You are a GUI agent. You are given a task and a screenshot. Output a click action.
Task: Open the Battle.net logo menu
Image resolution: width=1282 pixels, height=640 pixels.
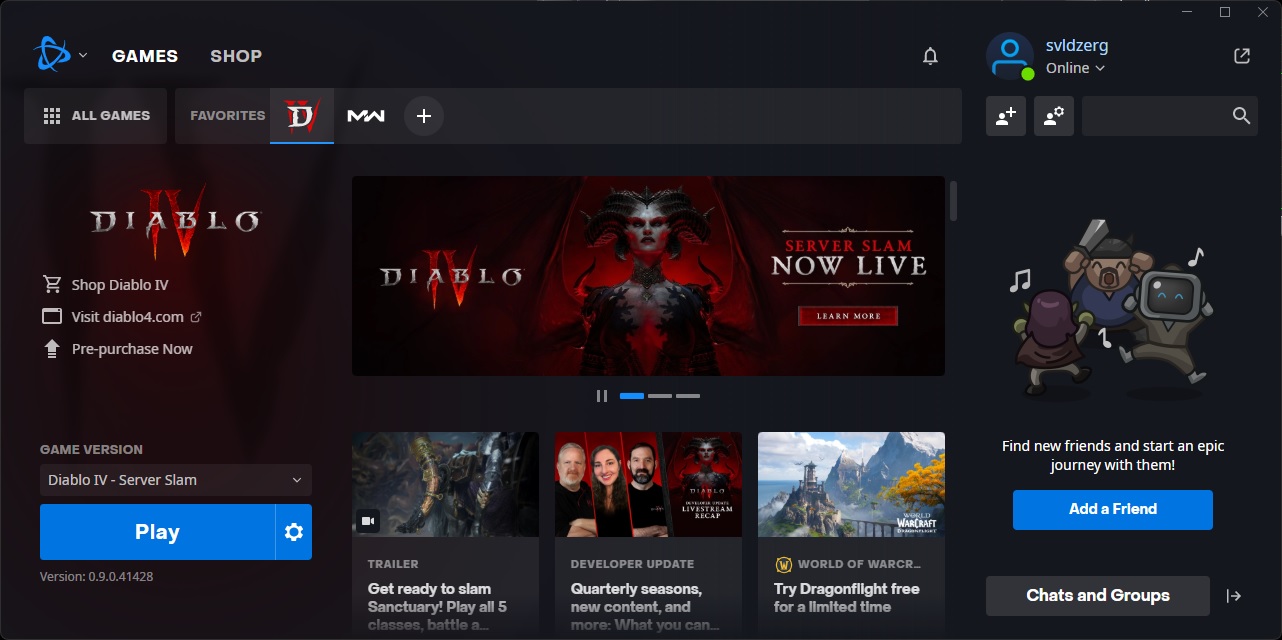click(50, 55)
